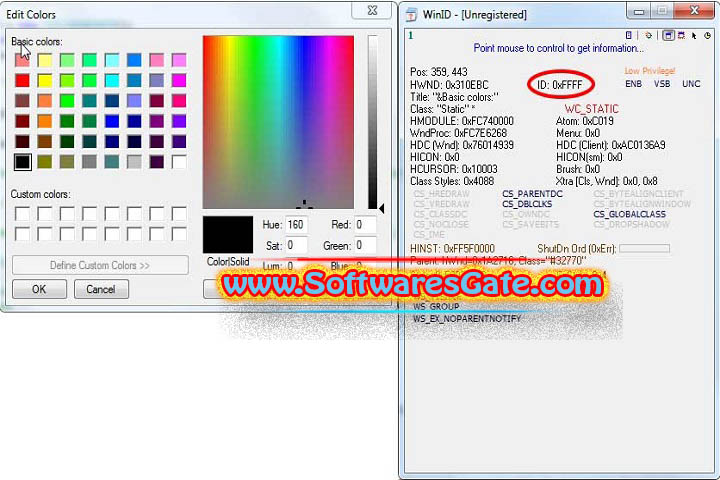The width and height of the screenshot is (720, 480).
Task: Select the light silver gray basic swatch
Action: tap(134, 162)
